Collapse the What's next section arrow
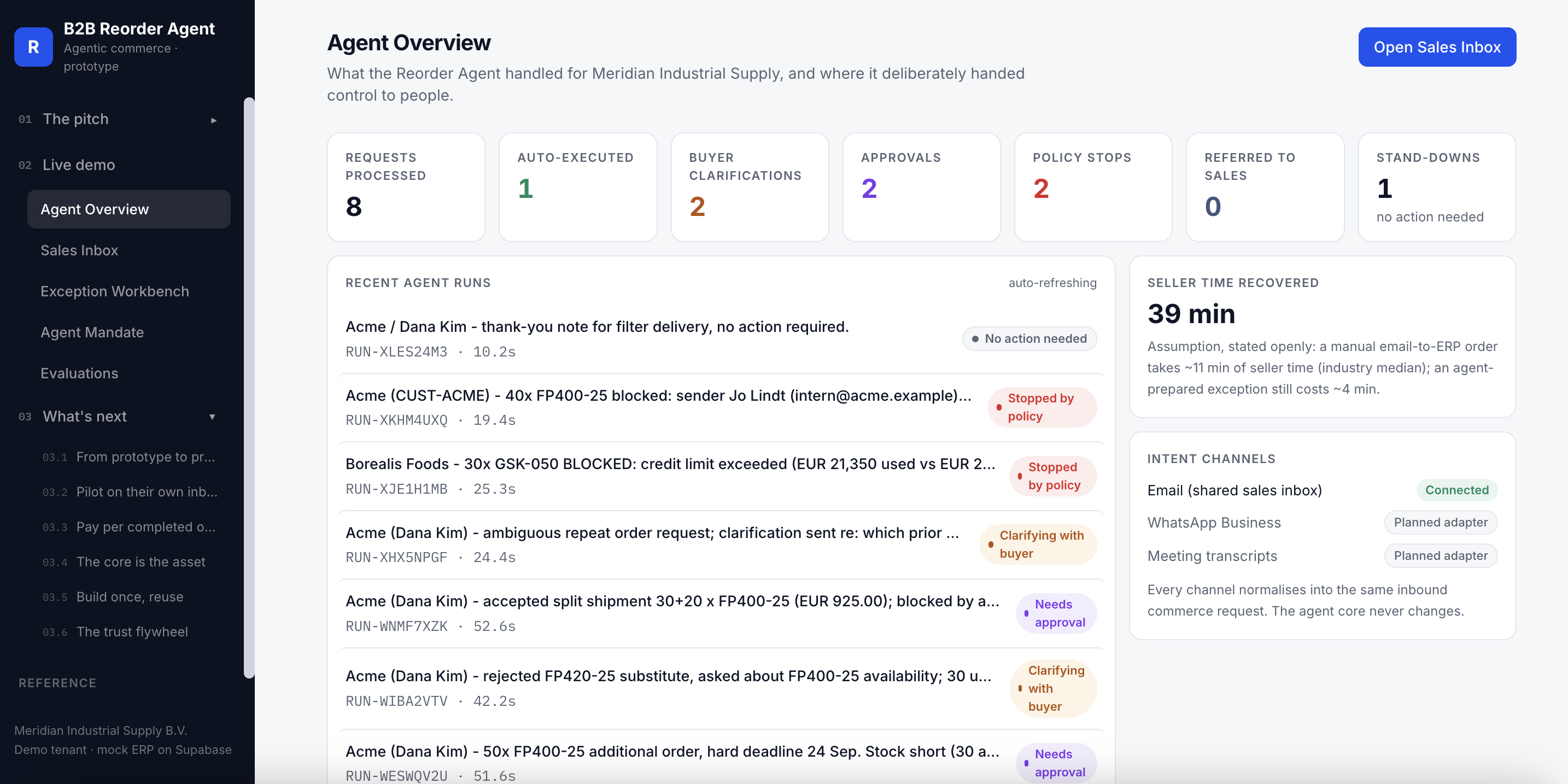The width and height of the screenshot is (1568, 784). coord(213,417)
